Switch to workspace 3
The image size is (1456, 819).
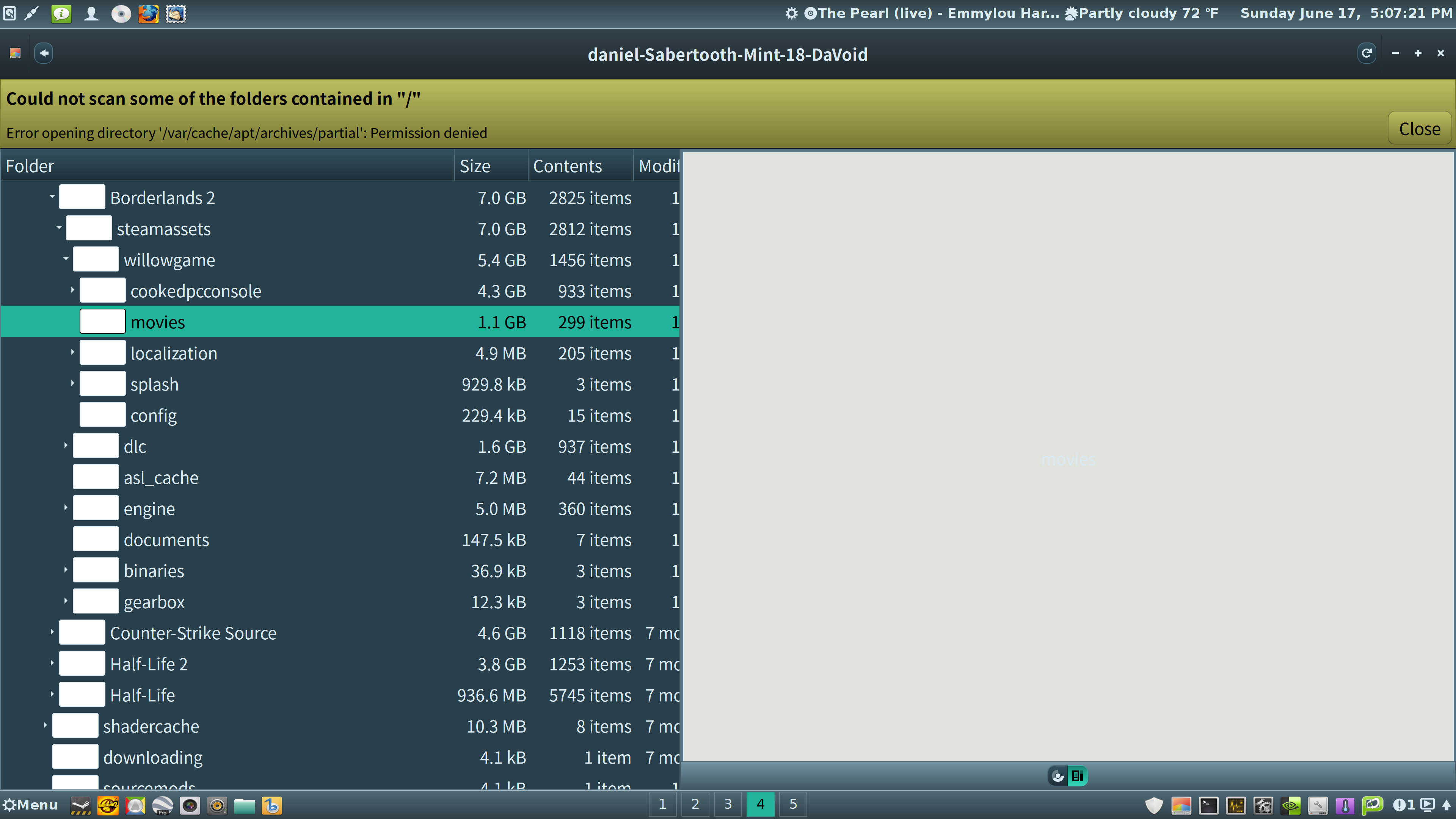pyautogui.click(x=728, y=804)
